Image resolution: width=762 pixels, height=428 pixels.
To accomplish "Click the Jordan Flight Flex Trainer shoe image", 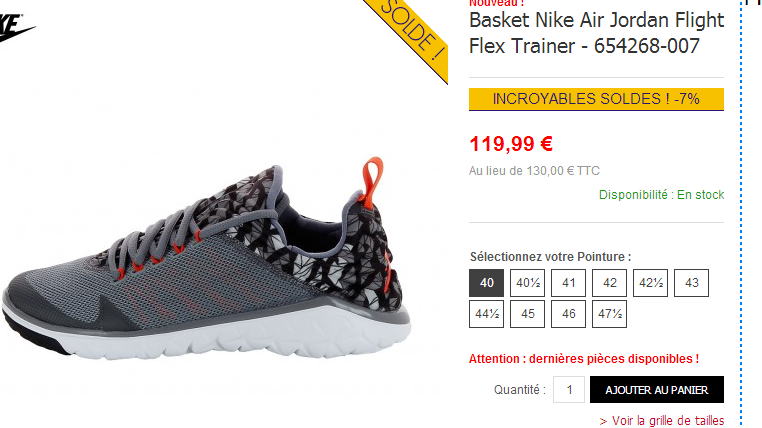I will (x=207, y=260).
